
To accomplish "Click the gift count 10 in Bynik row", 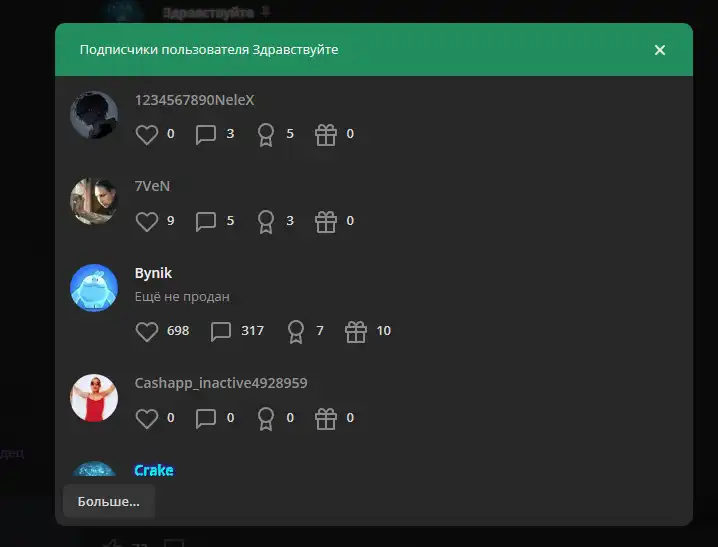I will click(383, 330).
